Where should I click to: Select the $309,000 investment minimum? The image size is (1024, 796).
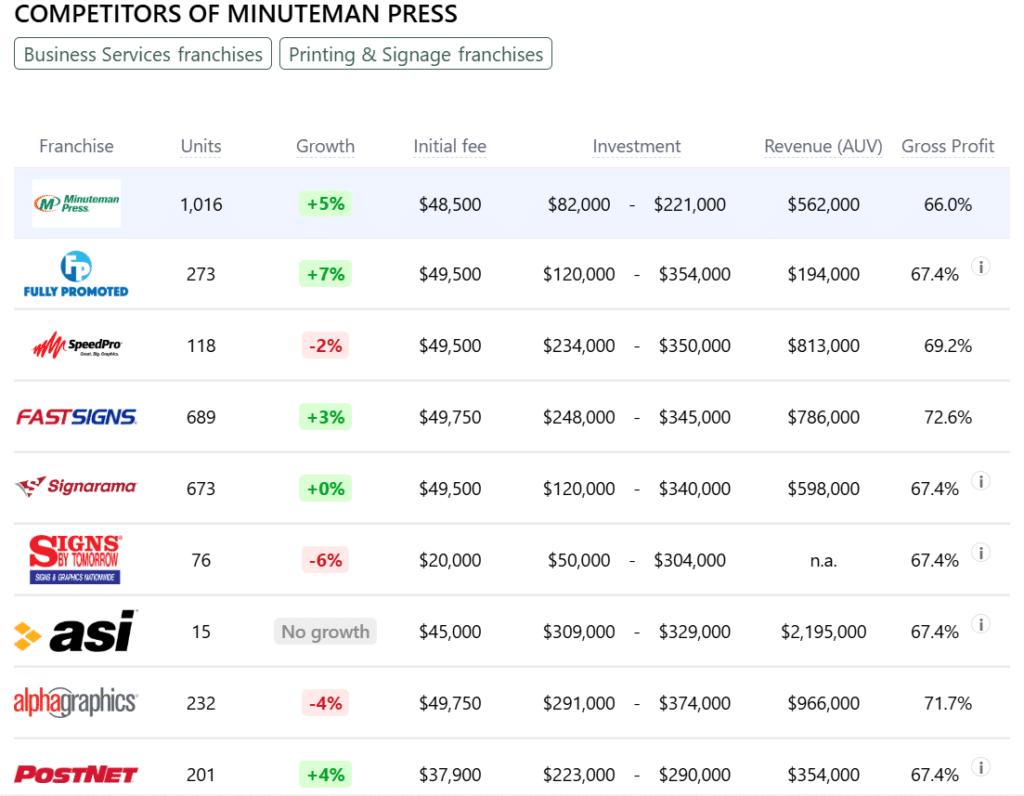(579, 631)
